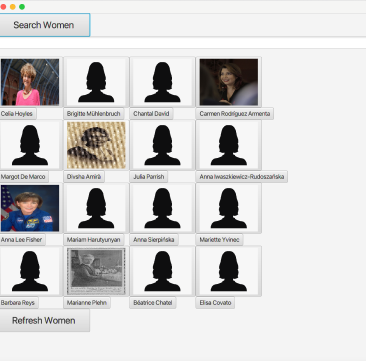
Task: Open the Divsha Amirà portrait image
Action: point(96,145)
